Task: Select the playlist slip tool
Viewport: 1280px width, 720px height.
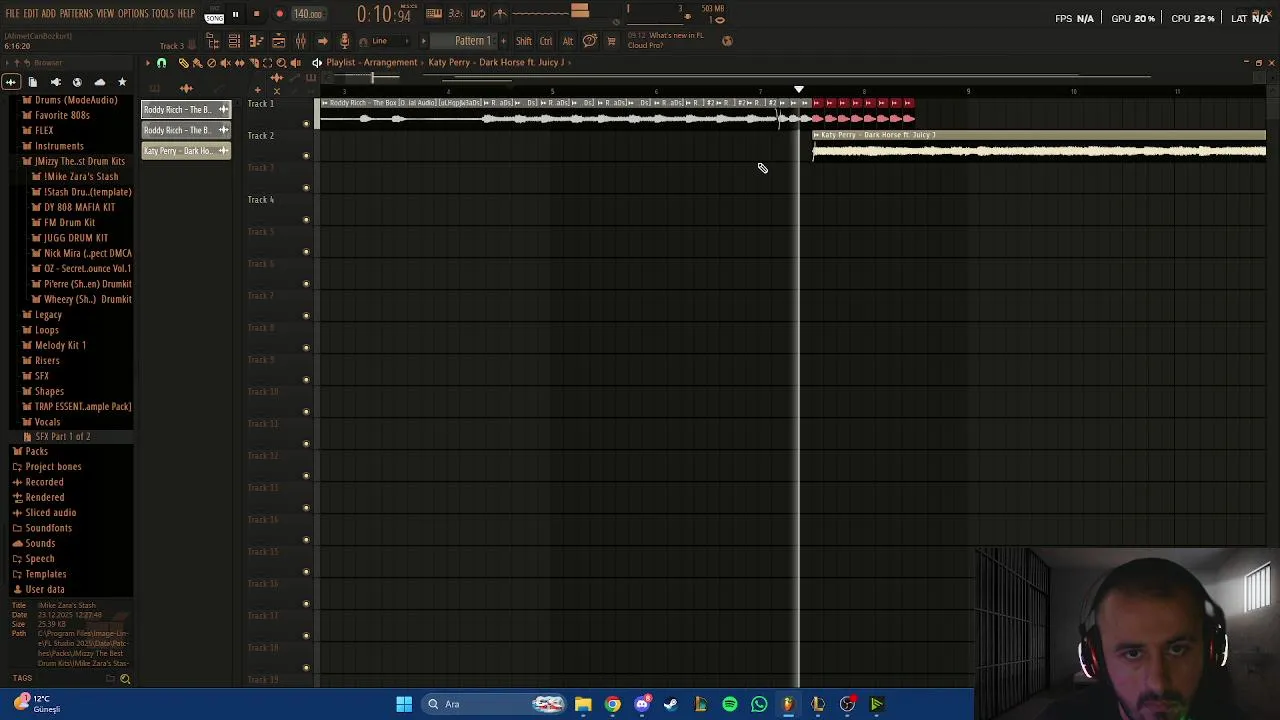Action: (x=239, y=63)
